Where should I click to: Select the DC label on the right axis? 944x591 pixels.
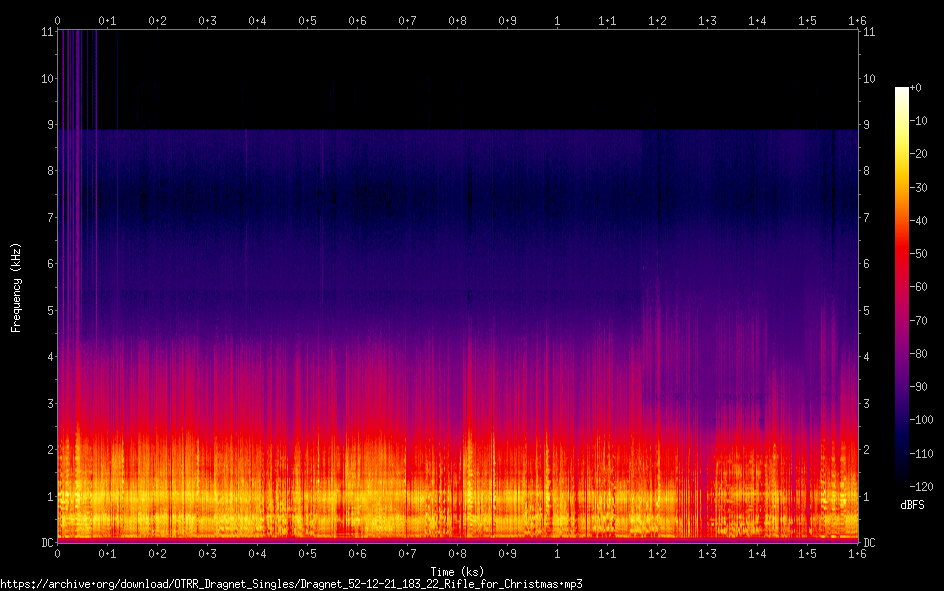(870, 543)
